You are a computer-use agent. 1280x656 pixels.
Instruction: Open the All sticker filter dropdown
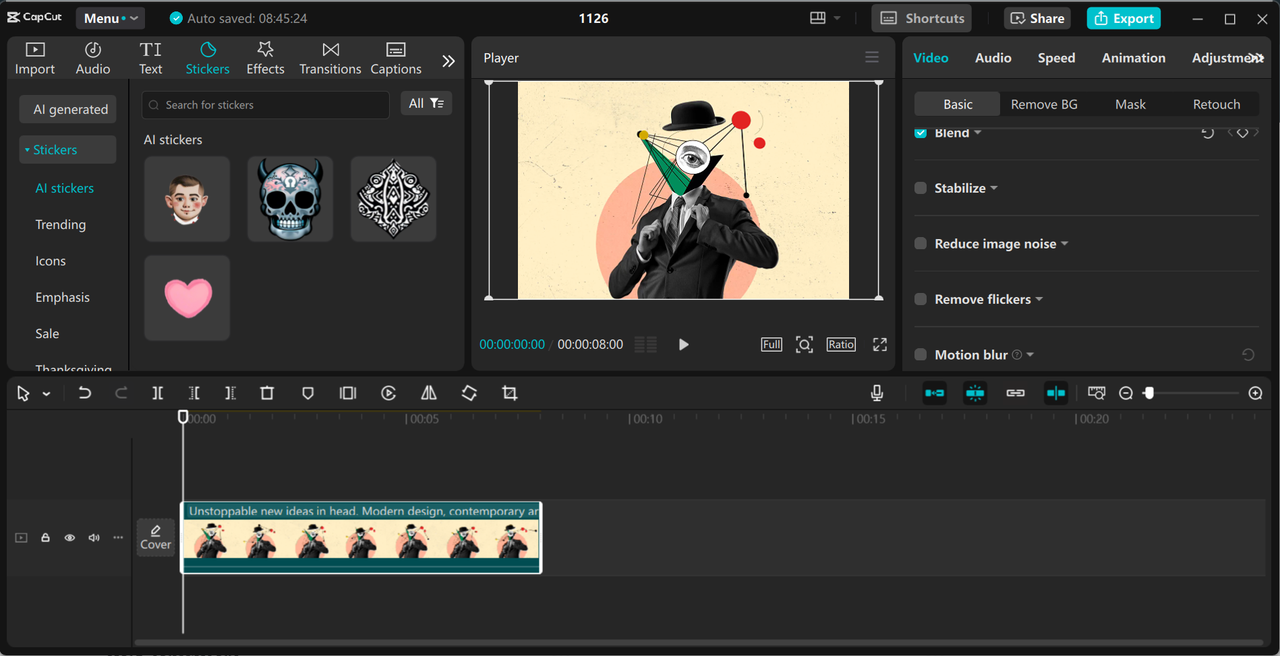pos(427,104)
